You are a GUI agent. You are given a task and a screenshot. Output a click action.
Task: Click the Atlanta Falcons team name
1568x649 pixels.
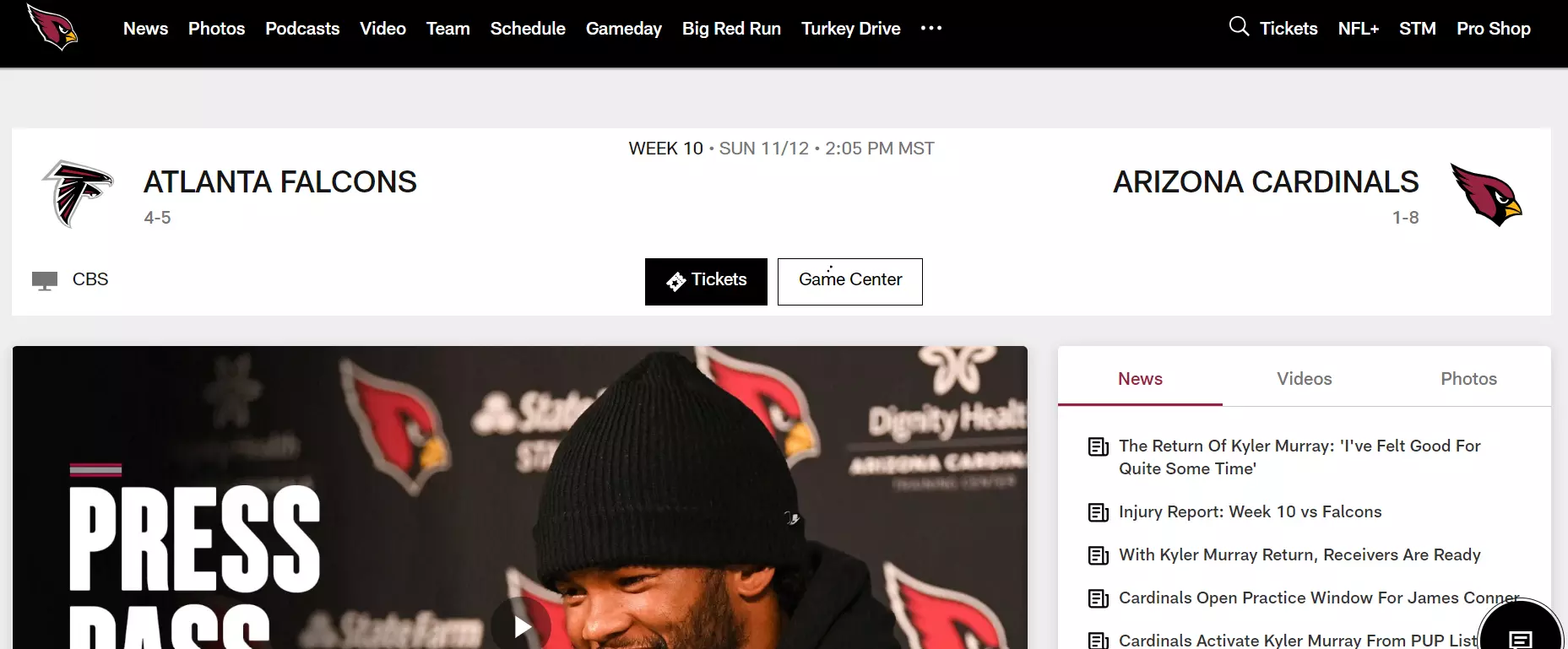(280, 182)
